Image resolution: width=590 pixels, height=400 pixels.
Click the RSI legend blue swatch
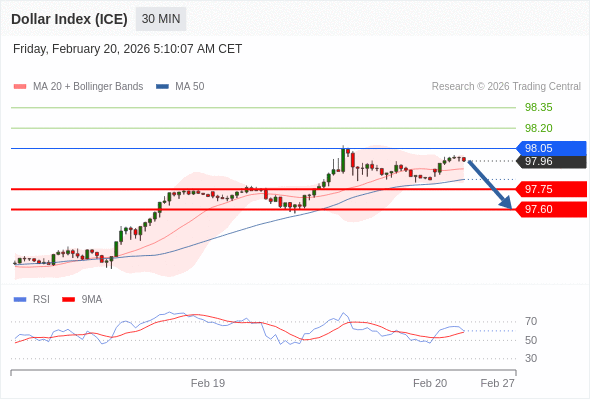(20, 300)
